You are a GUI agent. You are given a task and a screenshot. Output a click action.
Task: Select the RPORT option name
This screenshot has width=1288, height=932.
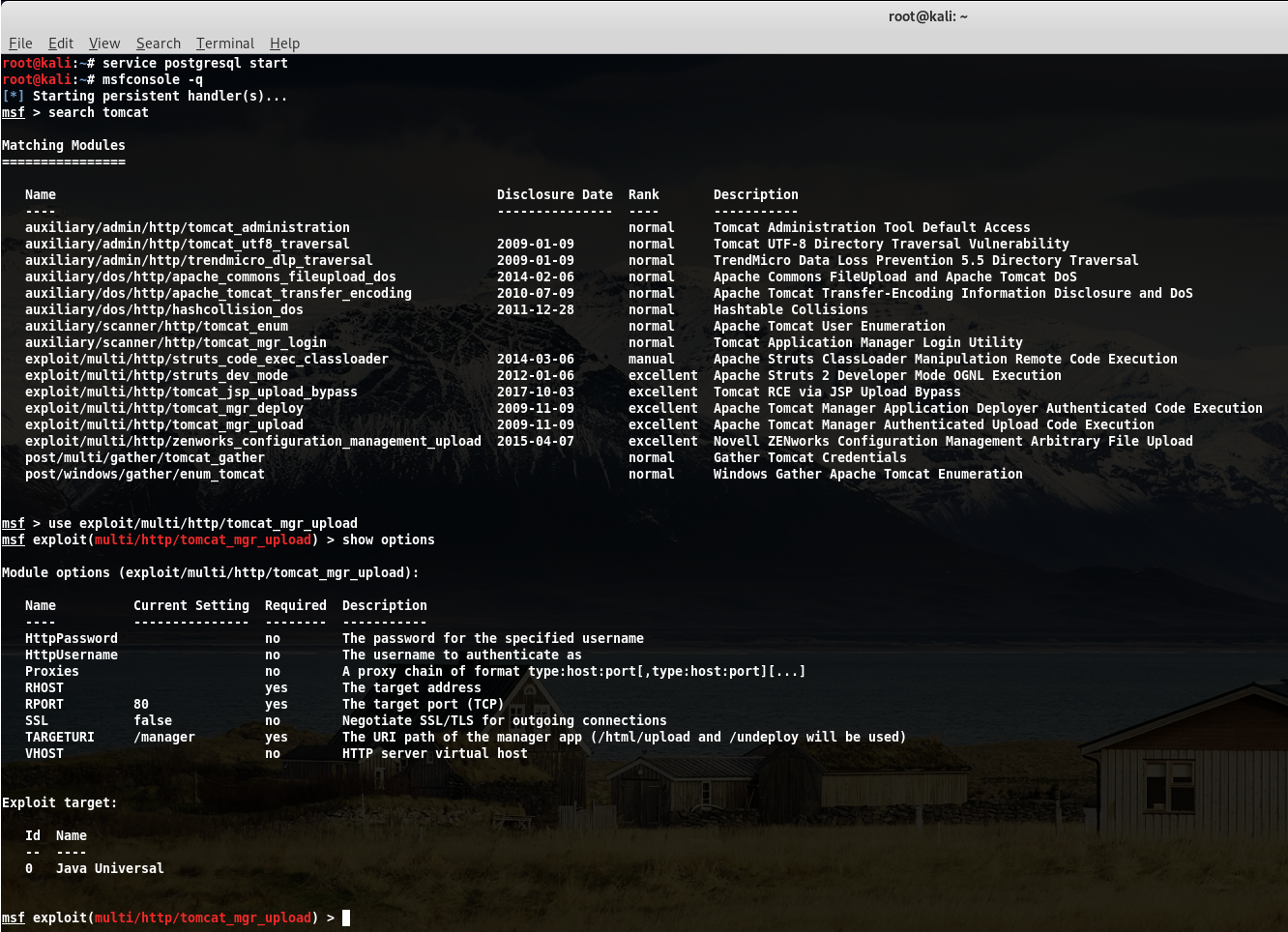click(44, 704)
